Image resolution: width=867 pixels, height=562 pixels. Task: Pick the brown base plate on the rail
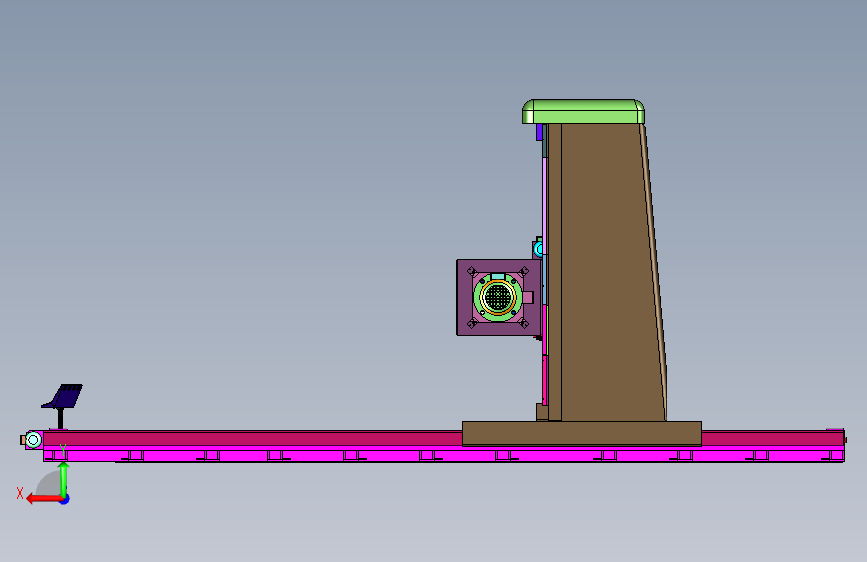pyautogui.click(x=582, y=433)
